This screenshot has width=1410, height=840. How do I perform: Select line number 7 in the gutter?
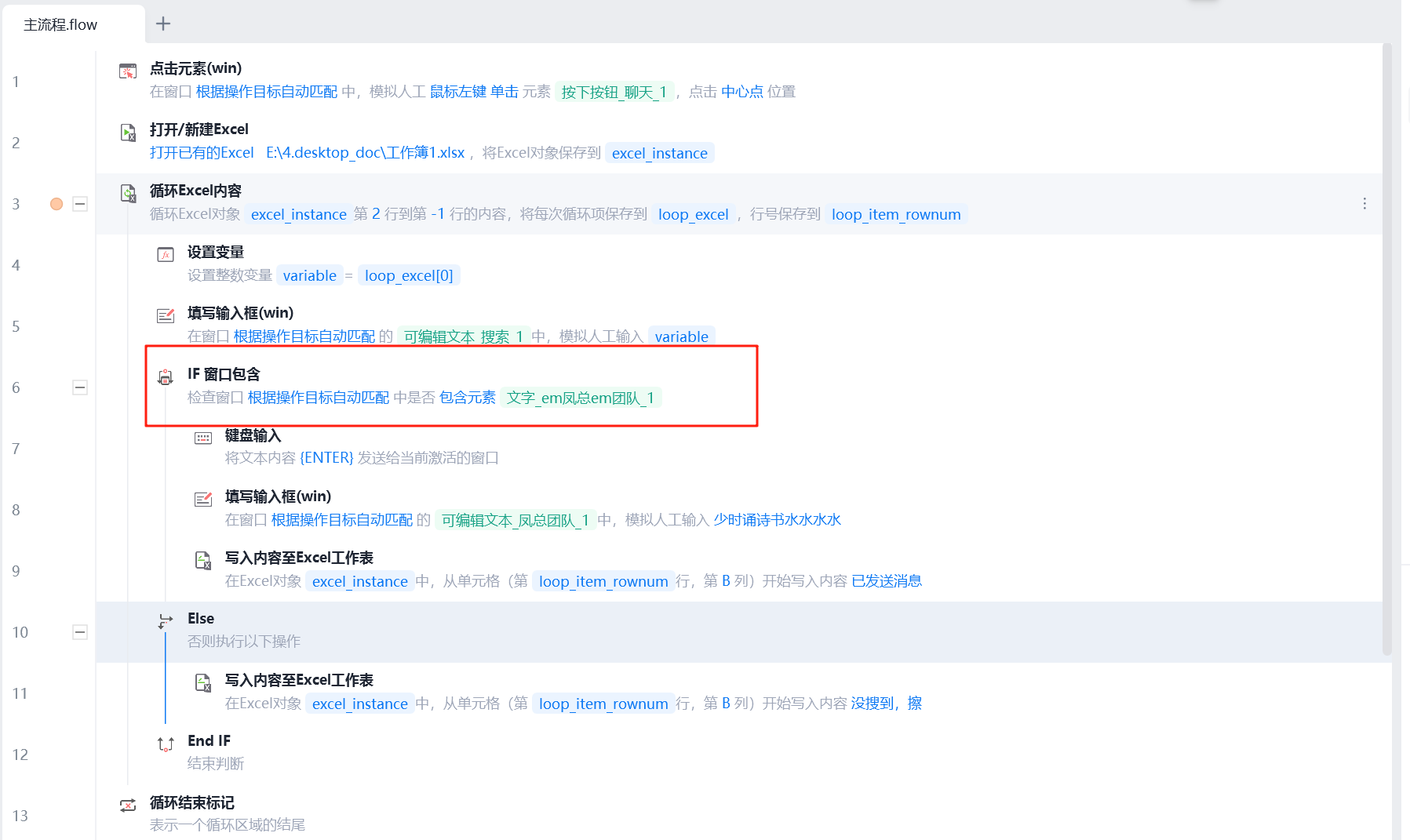[x=16, y=449]
